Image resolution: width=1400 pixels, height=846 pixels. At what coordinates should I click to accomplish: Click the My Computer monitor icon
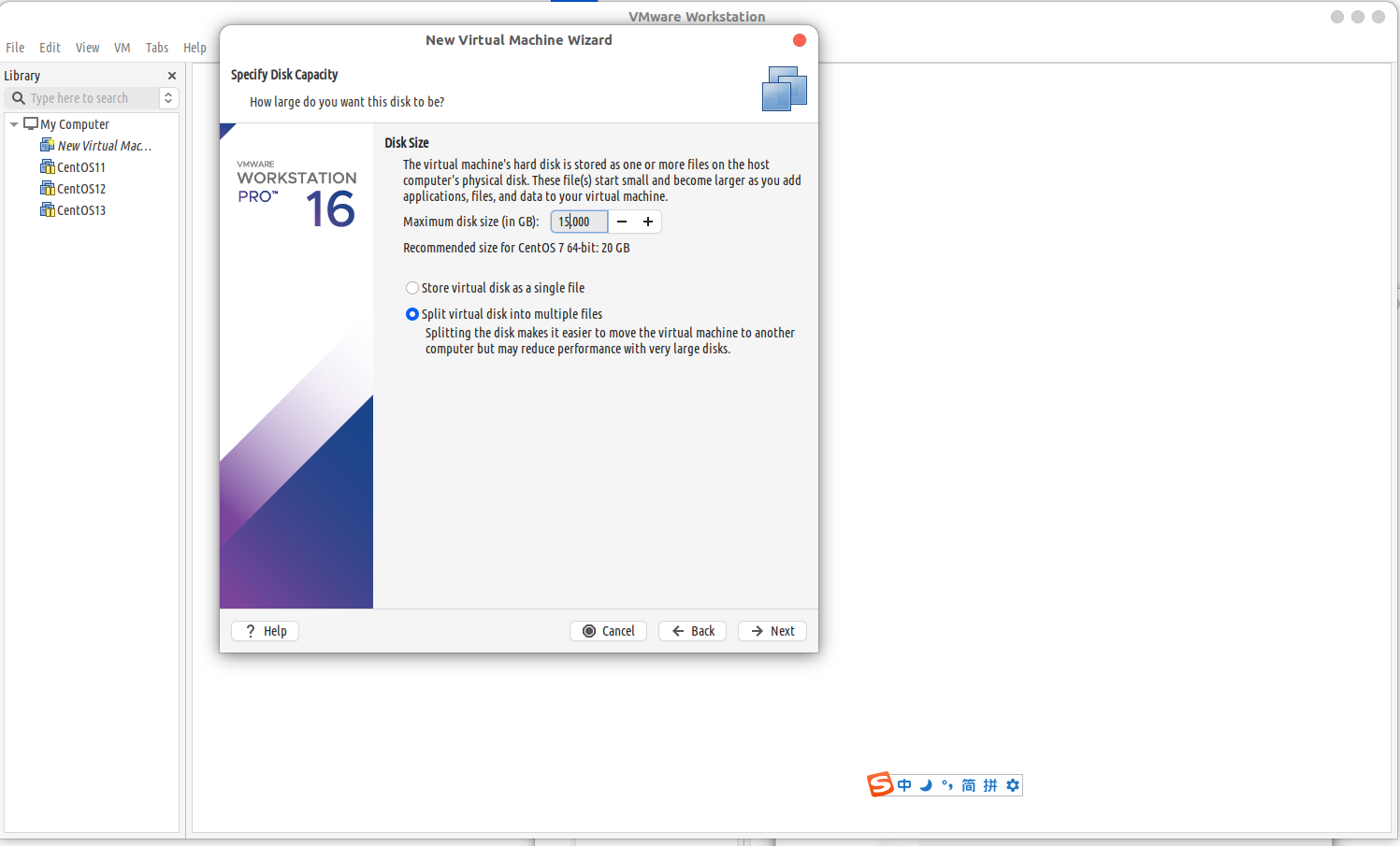coord(31,123)
